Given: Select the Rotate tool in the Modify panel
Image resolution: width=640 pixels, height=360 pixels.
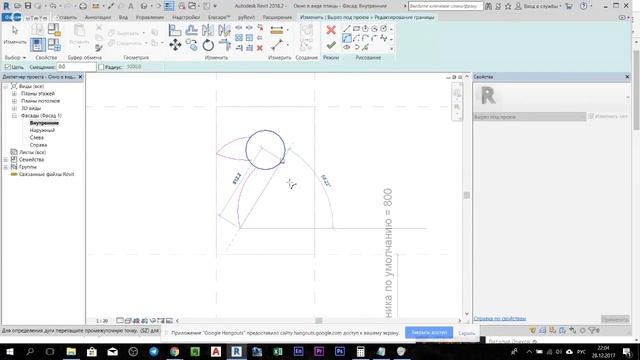Looking at the screenshot, I should click(x=208, y=45).
